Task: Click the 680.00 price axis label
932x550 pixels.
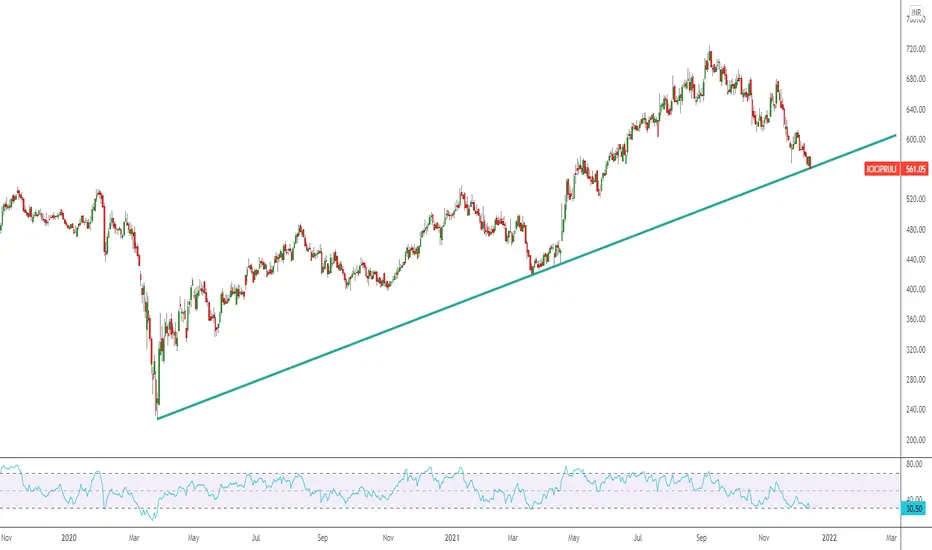Action: (x=915, y=79)
